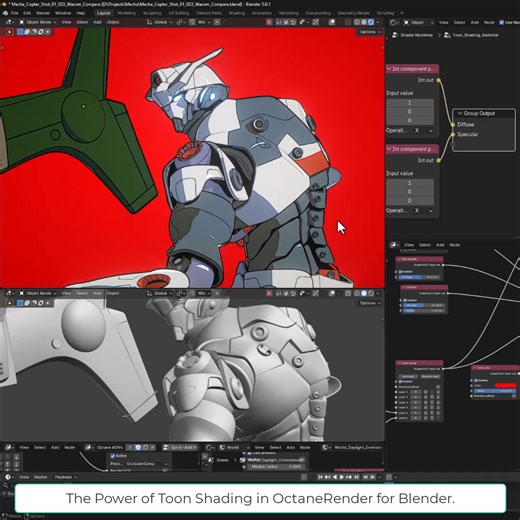Screen dimensions: 520x520
Task: Select the set-selection mode icon in top viewport
Action: tap(20, 32)
